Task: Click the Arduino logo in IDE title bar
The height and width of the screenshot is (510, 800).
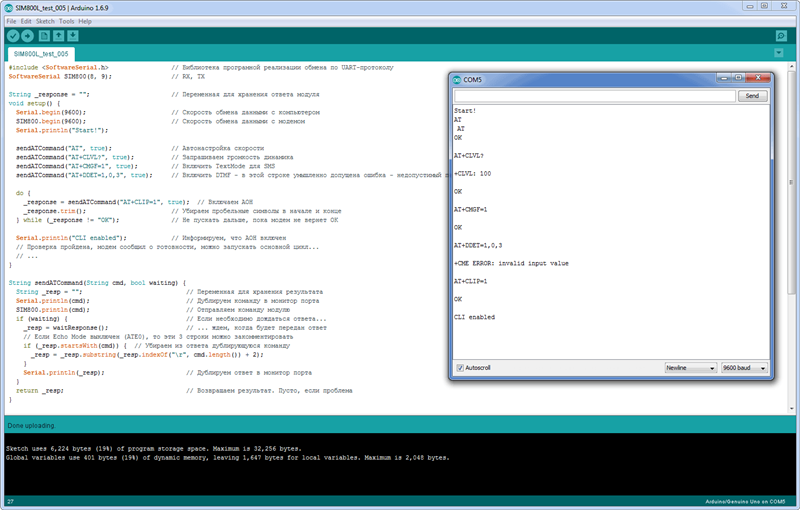Action: pyautogui.click(x=9, y=7)
